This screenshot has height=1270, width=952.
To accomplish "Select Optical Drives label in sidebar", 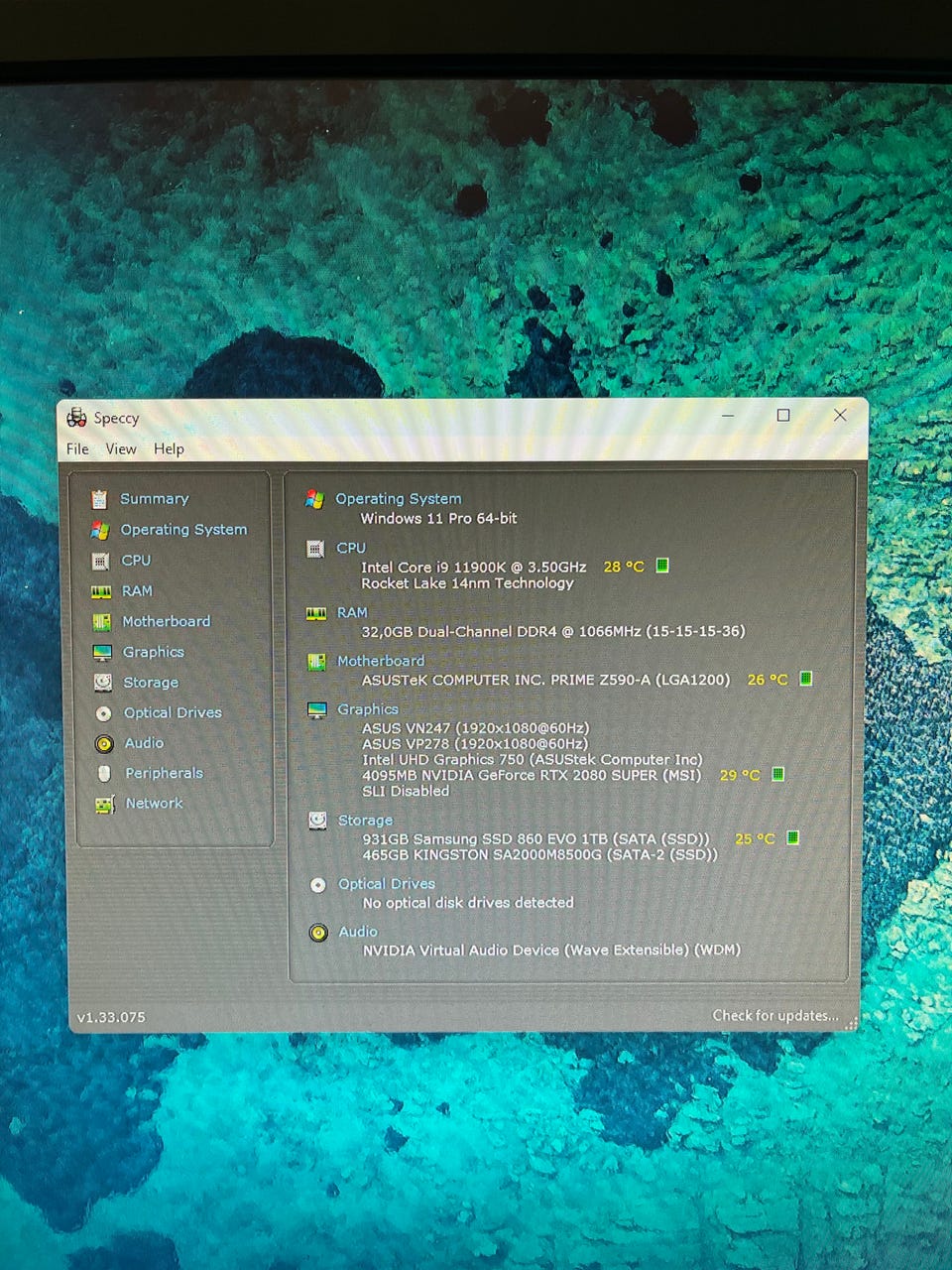I will [173, 712].
